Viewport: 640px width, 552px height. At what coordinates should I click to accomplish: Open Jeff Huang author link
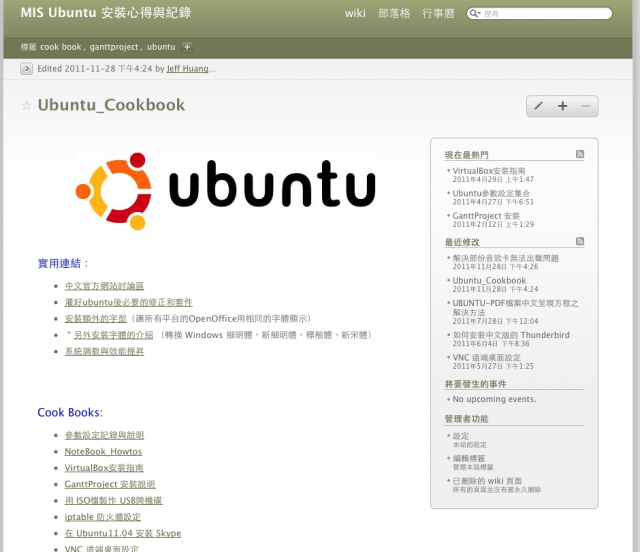pyautogui.click(x=187, y=69)
